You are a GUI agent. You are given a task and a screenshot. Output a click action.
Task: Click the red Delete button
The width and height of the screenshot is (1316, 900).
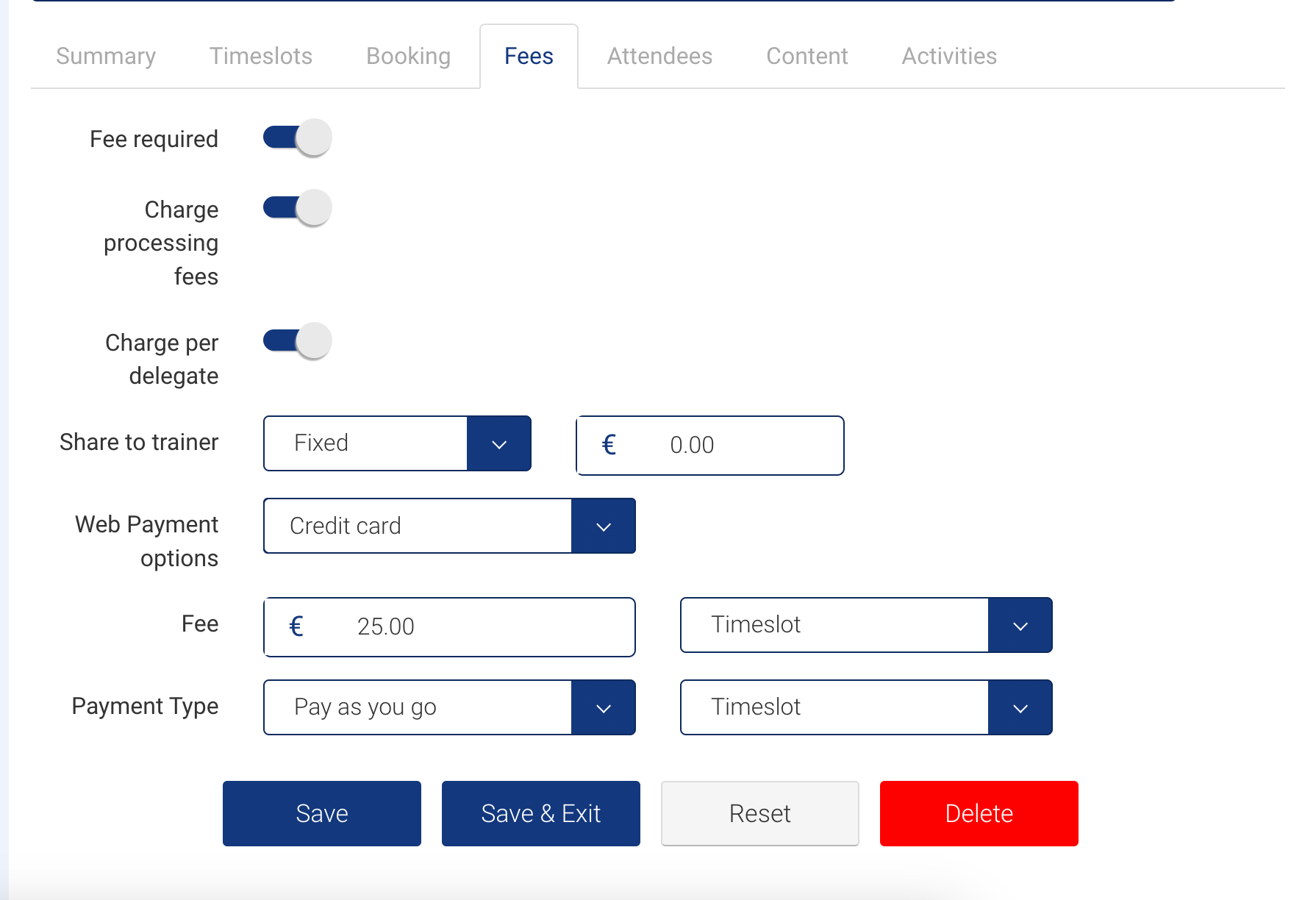click(979, 814)
